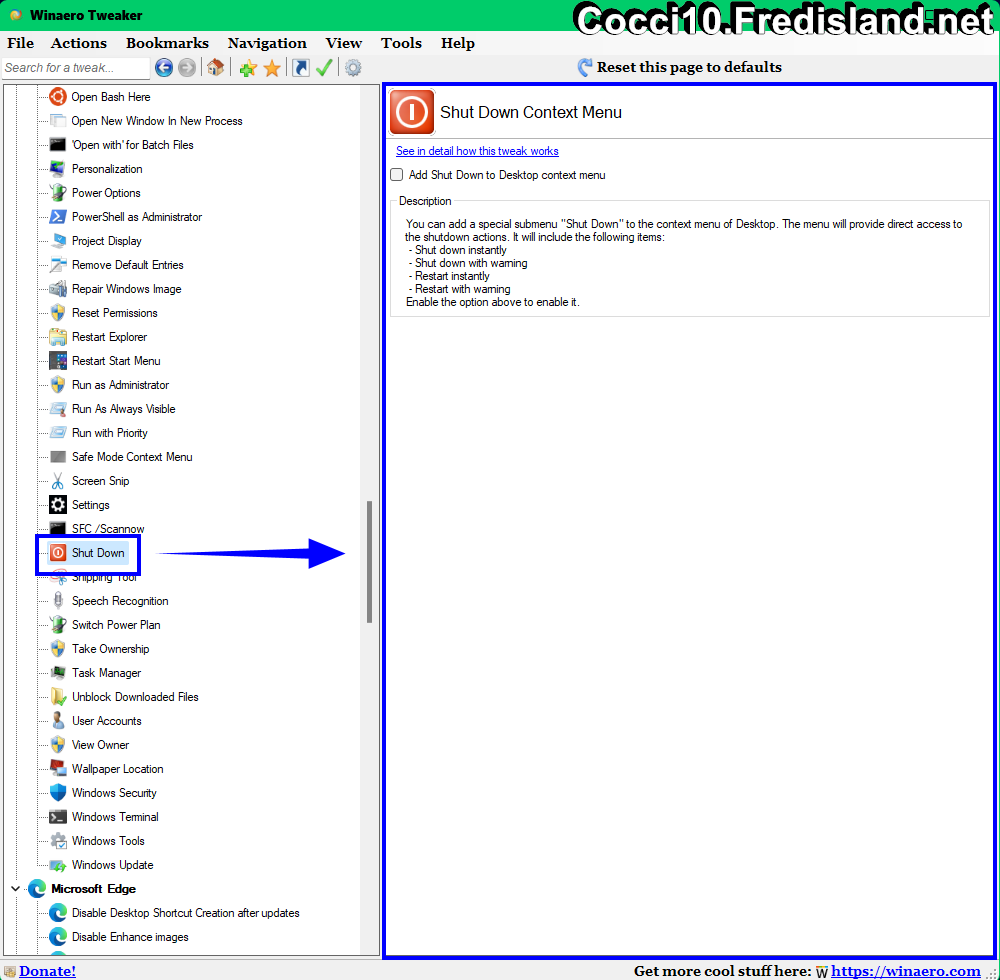Click the Unblock Downloaded Files icon
Image resolution: width=1000 pixels, height=980 pixels.
57,697
